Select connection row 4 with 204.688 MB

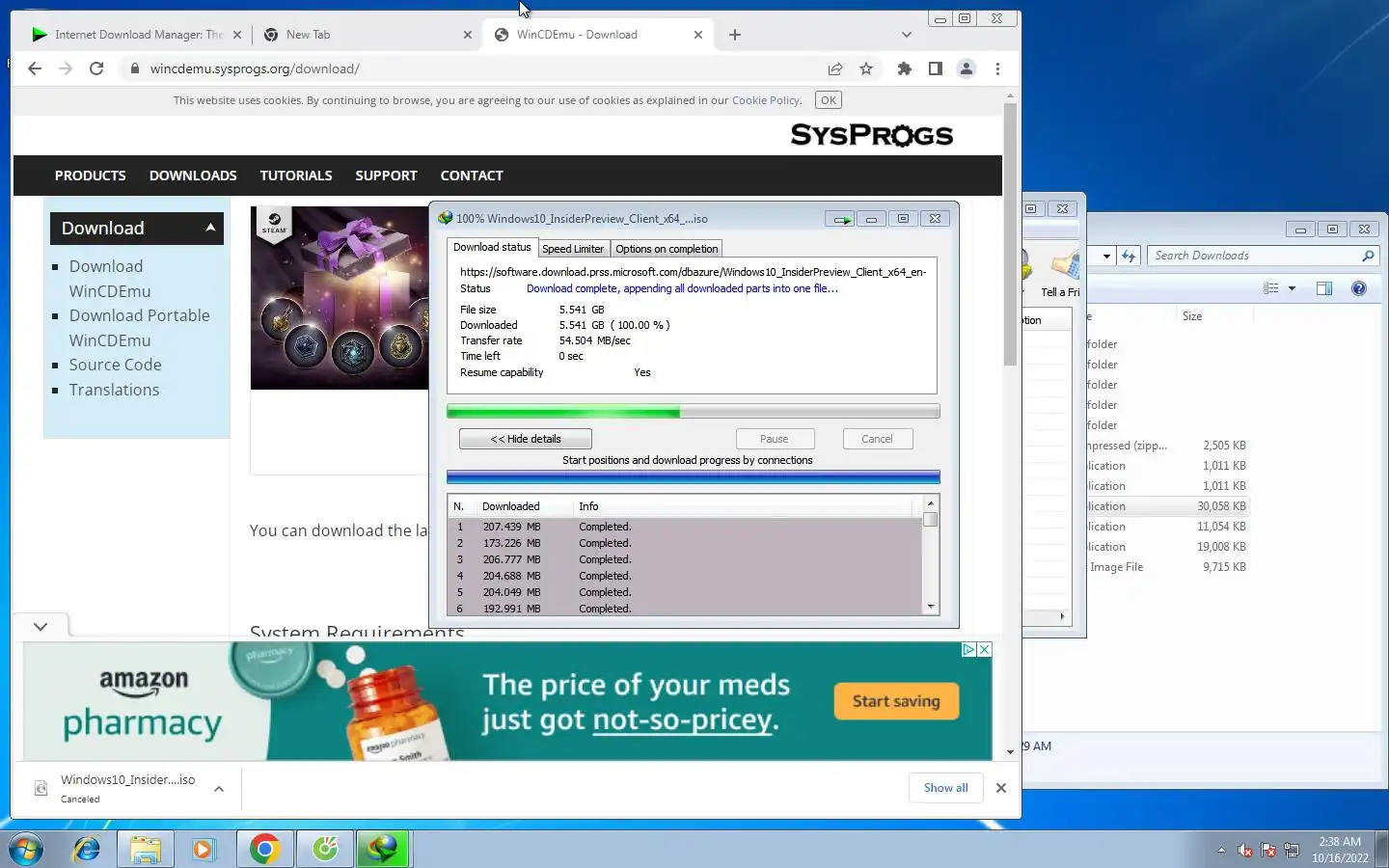pos(686,576)
